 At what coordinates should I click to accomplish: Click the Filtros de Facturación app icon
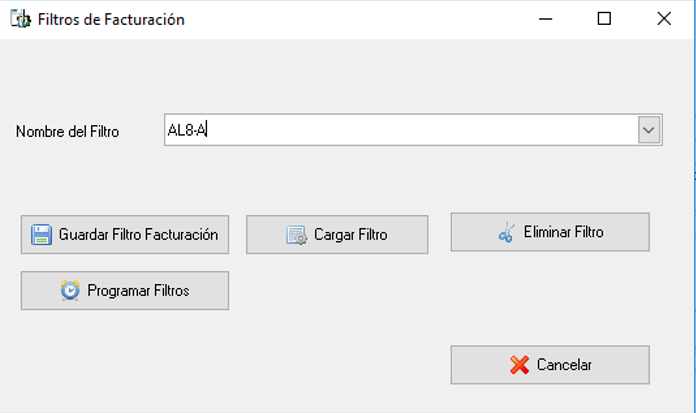coord(20,19)
